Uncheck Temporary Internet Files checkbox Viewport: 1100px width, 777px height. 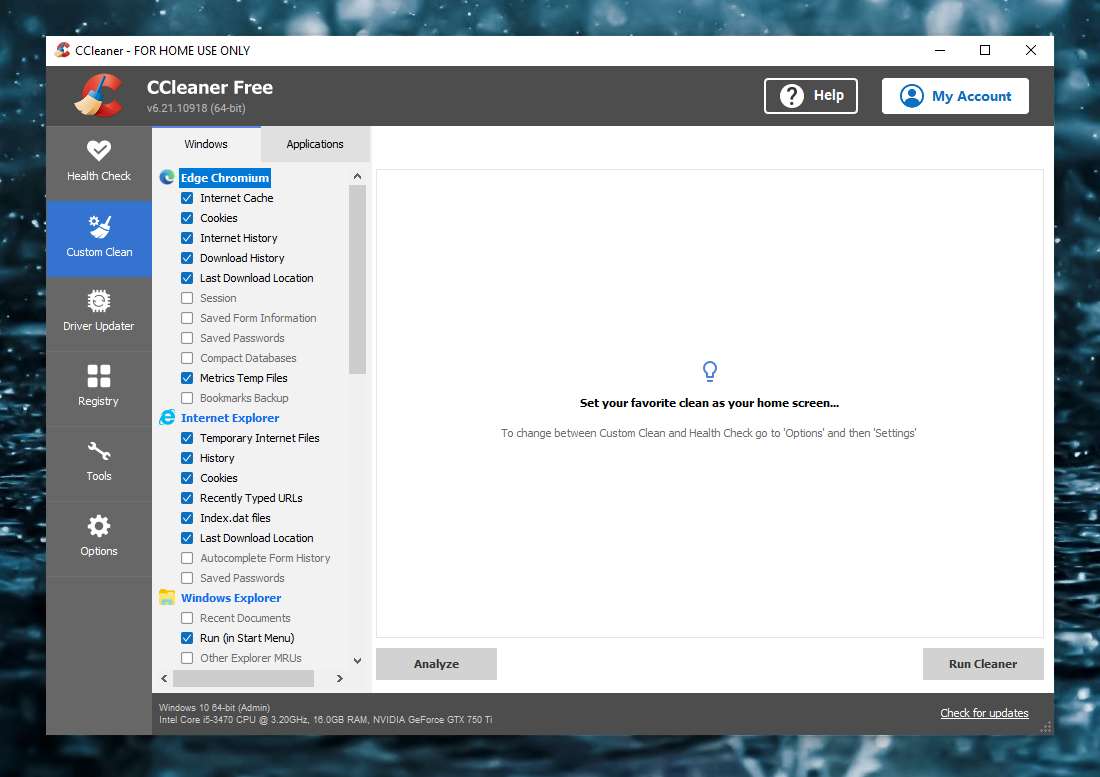click(187, 438)
